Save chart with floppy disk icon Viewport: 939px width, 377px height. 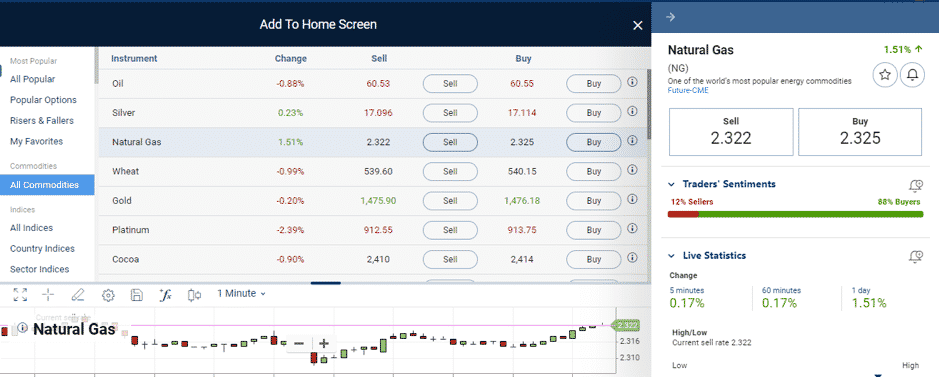137,294
